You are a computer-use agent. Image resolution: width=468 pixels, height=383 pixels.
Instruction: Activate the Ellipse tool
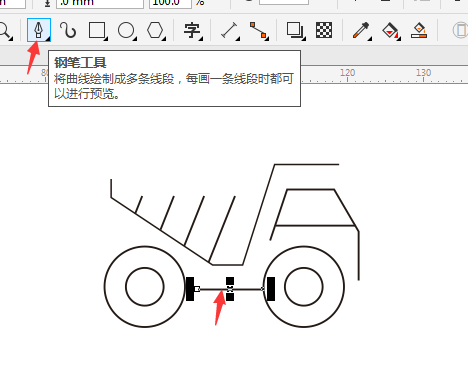[127, 31]
